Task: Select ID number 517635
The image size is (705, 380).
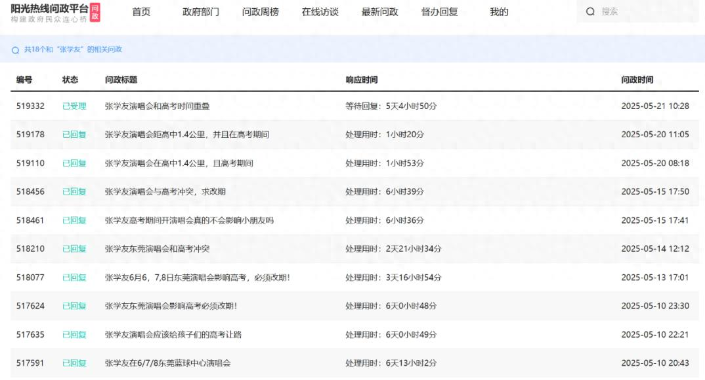Action: pos(30,335)
